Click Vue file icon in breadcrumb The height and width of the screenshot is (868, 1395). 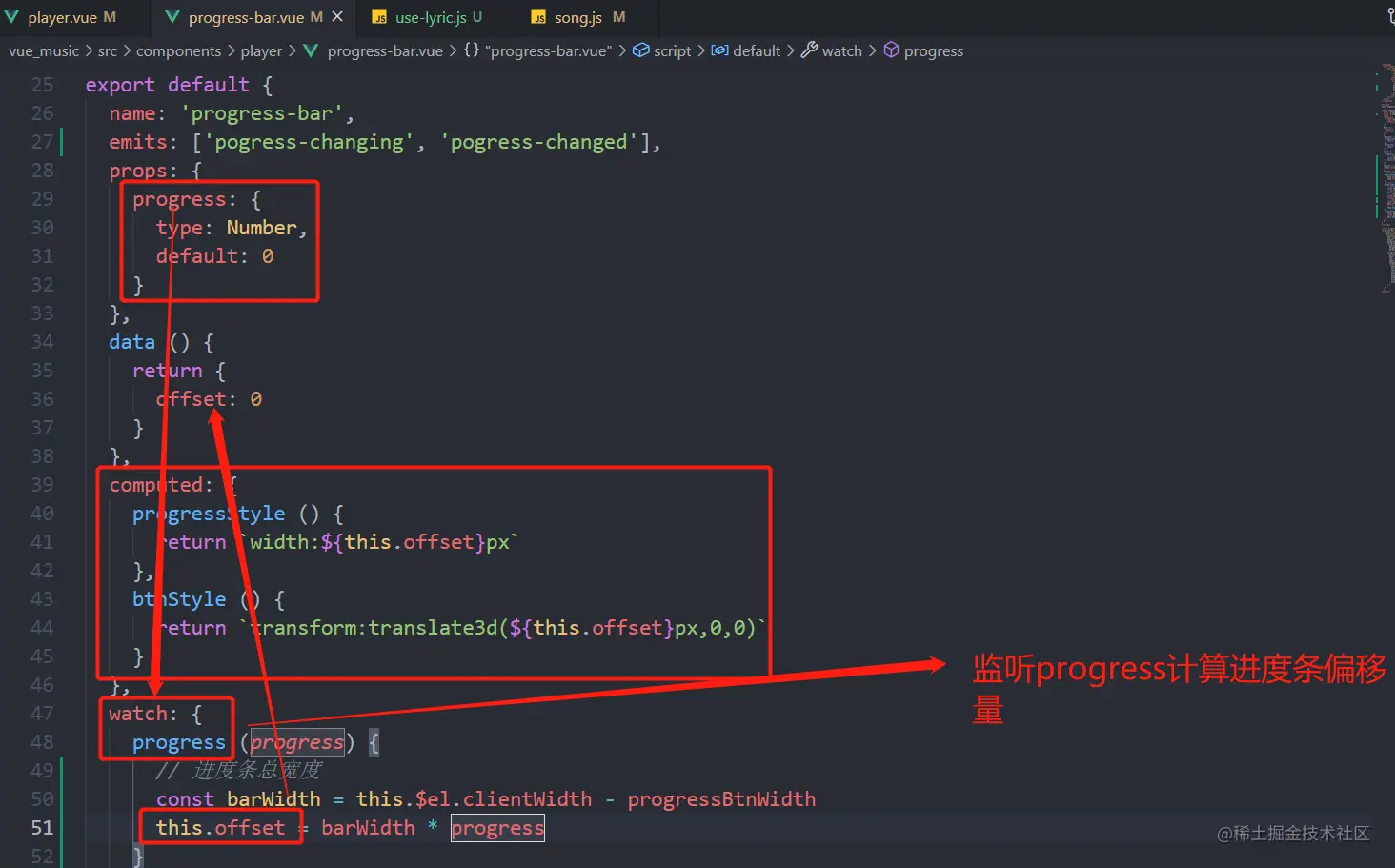[x=311, y=50]
